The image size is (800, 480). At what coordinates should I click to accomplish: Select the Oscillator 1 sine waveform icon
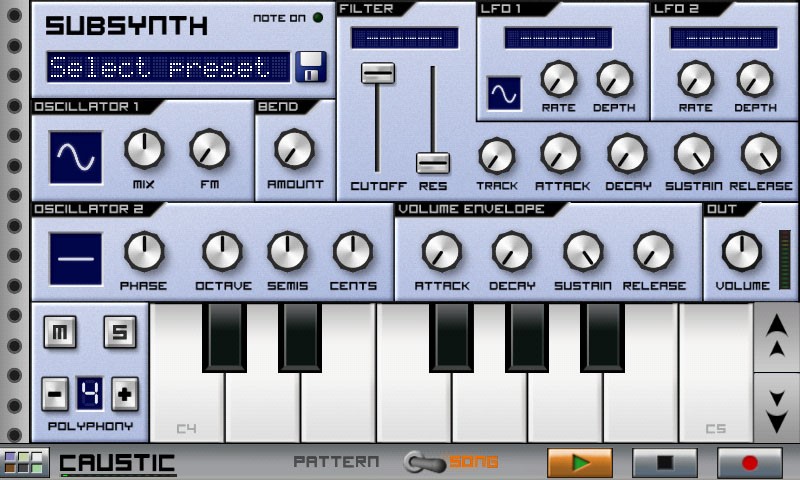point(76,157)
